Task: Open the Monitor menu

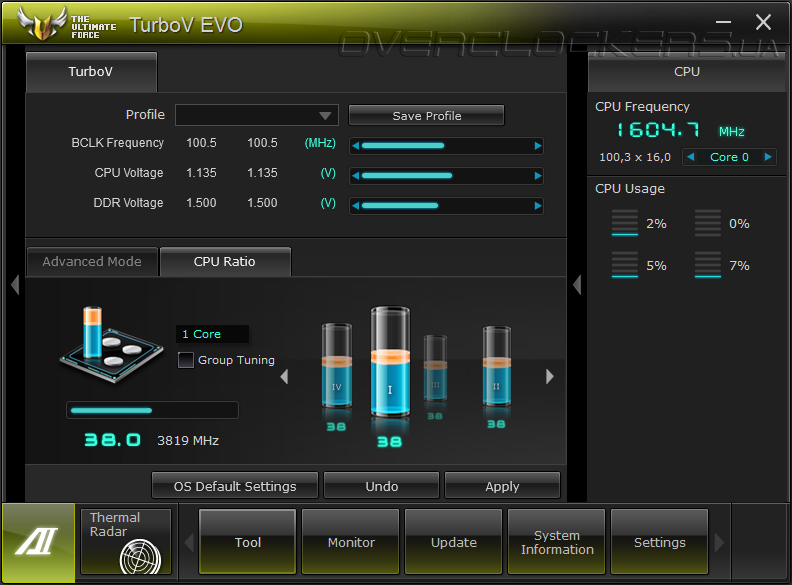Action: tap(351, 542)
